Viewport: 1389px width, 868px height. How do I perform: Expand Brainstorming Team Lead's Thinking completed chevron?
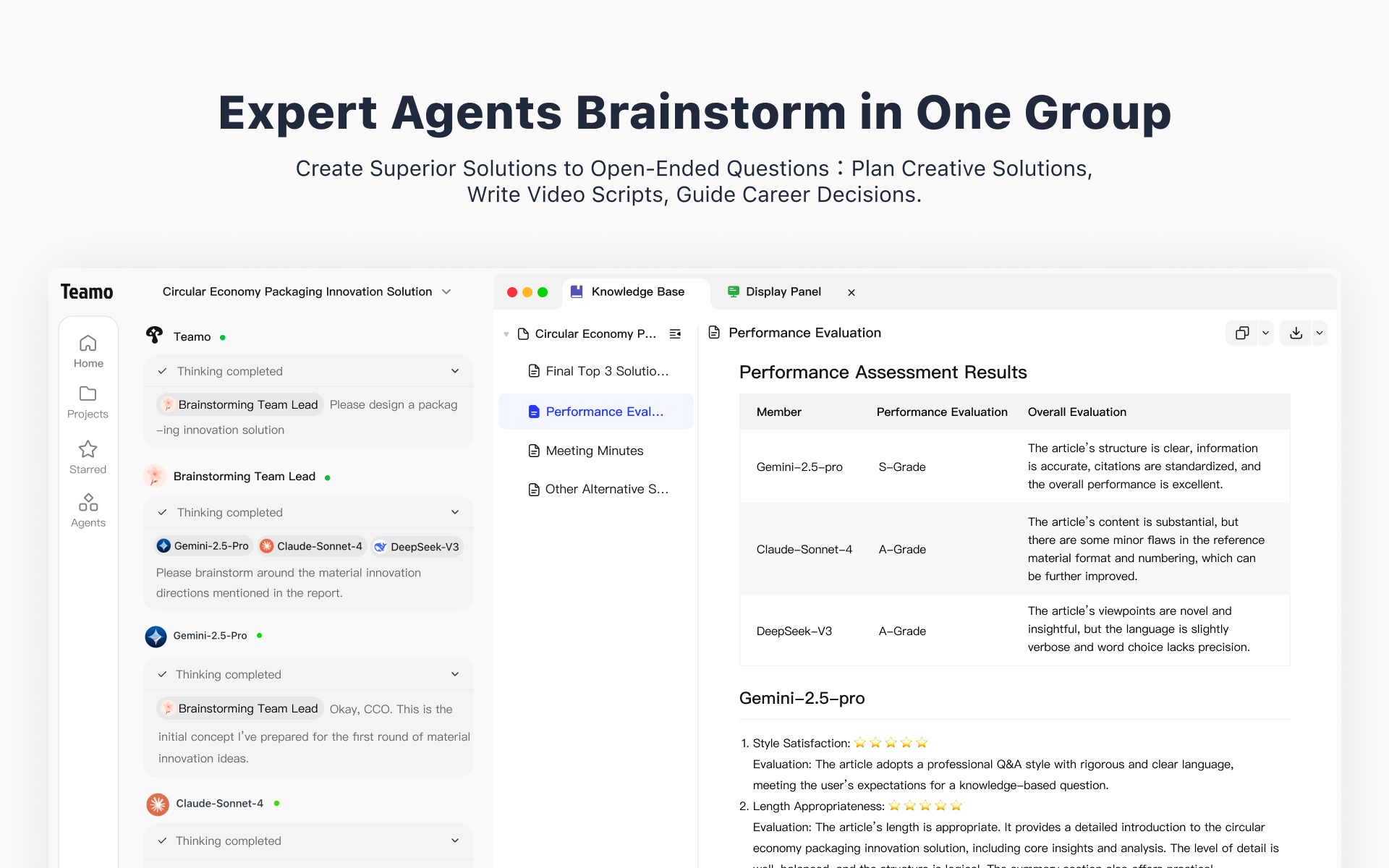point(455,512)
